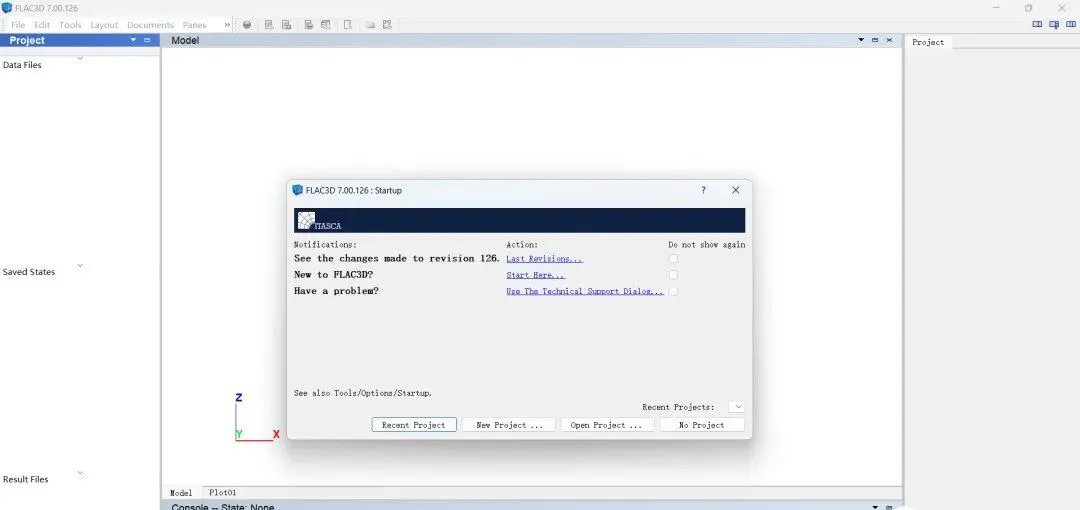Image resolution: width=1080 pixels, height=510 pixels.
Task: Open the Panes menu
Action: tap(194, 25)
